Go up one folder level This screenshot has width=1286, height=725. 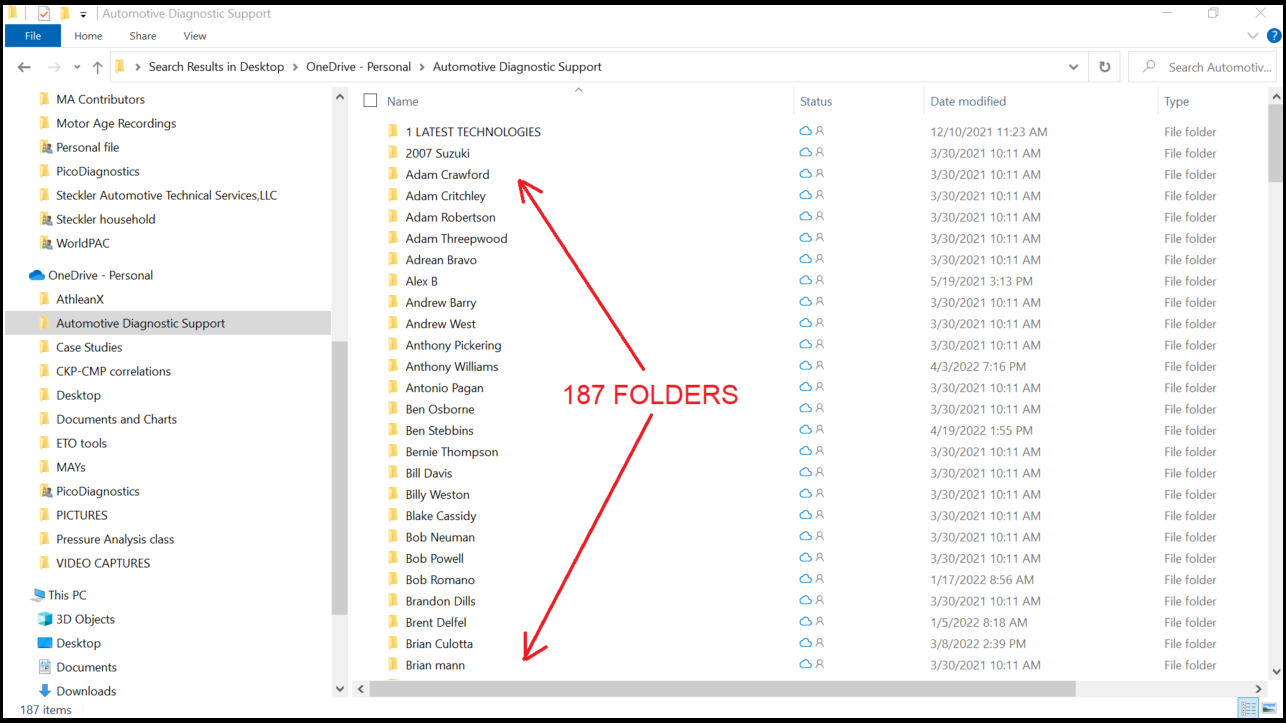(x=97, y=66)
